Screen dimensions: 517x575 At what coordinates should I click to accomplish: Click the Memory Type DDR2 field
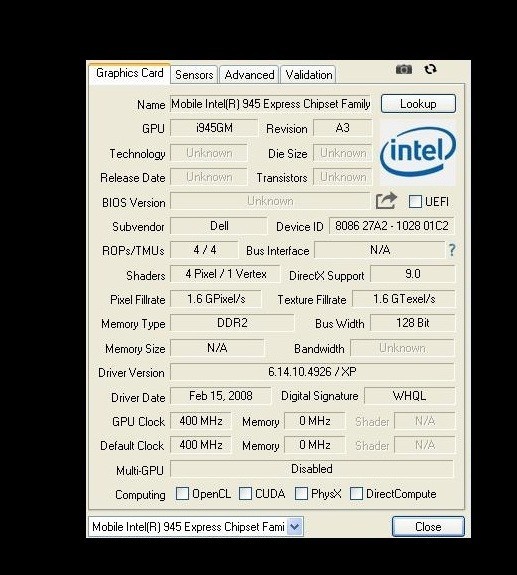tap(232, 323)
